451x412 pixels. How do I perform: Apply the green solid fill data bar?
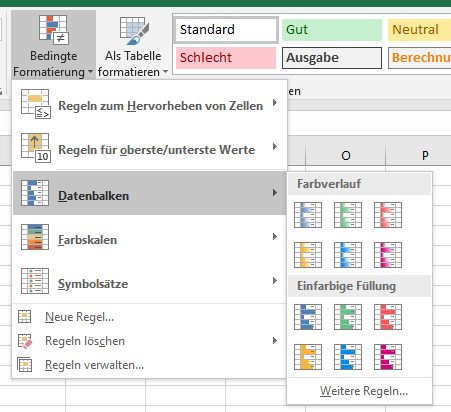point(348,317)
